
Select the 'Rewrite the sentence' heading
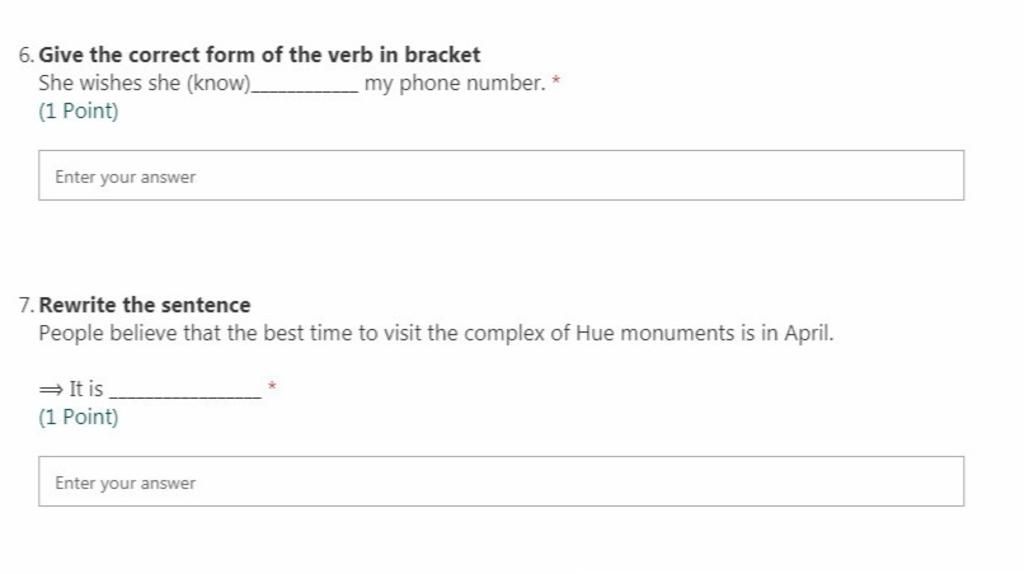144,305
